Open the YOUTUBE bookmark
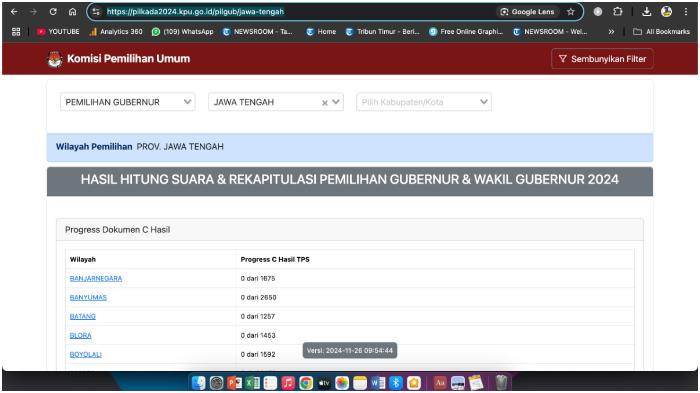The width and height of the screenshot is (700, 393). click(58, 32)
